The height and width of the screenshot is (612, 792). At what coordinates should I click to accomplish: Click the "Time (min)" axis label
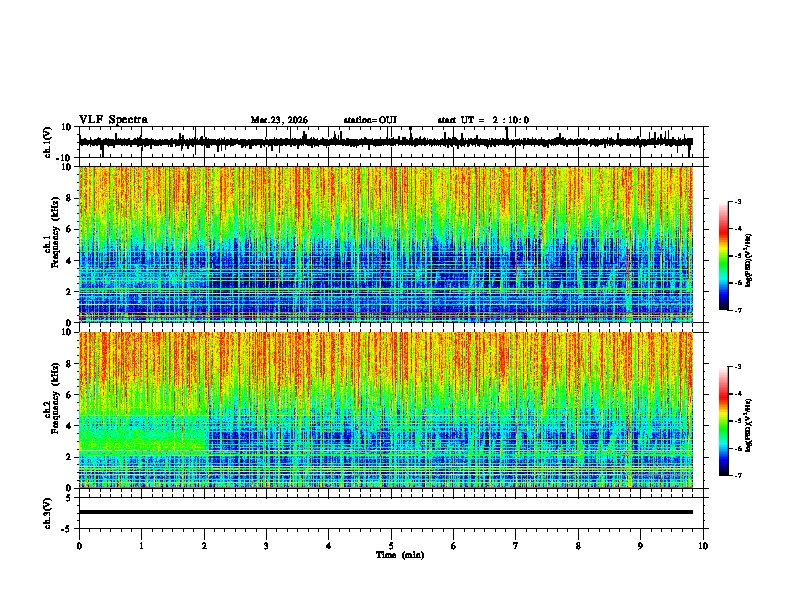(x=400, y=555)
